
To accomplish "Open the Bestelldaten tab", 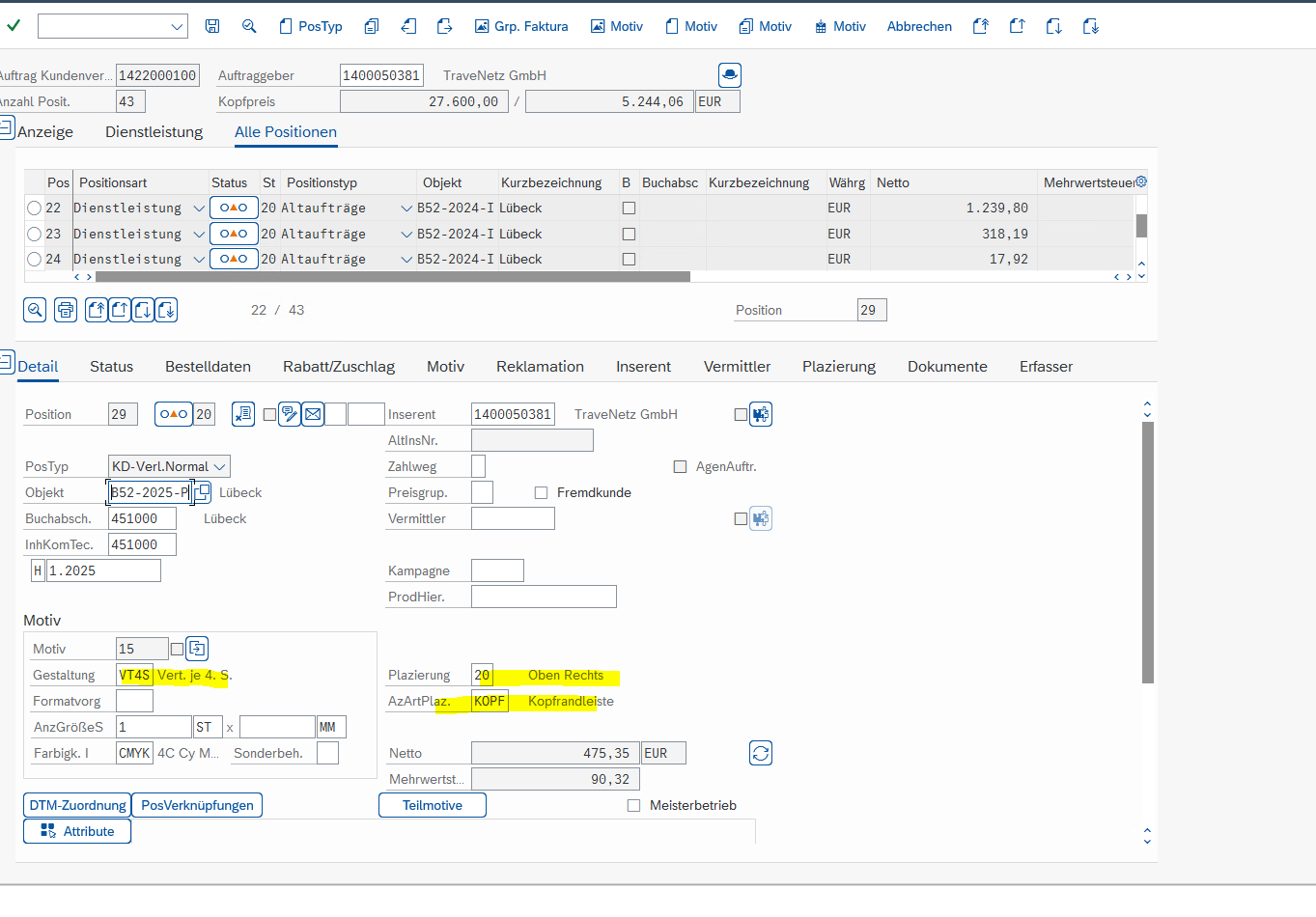I will 208,366.
